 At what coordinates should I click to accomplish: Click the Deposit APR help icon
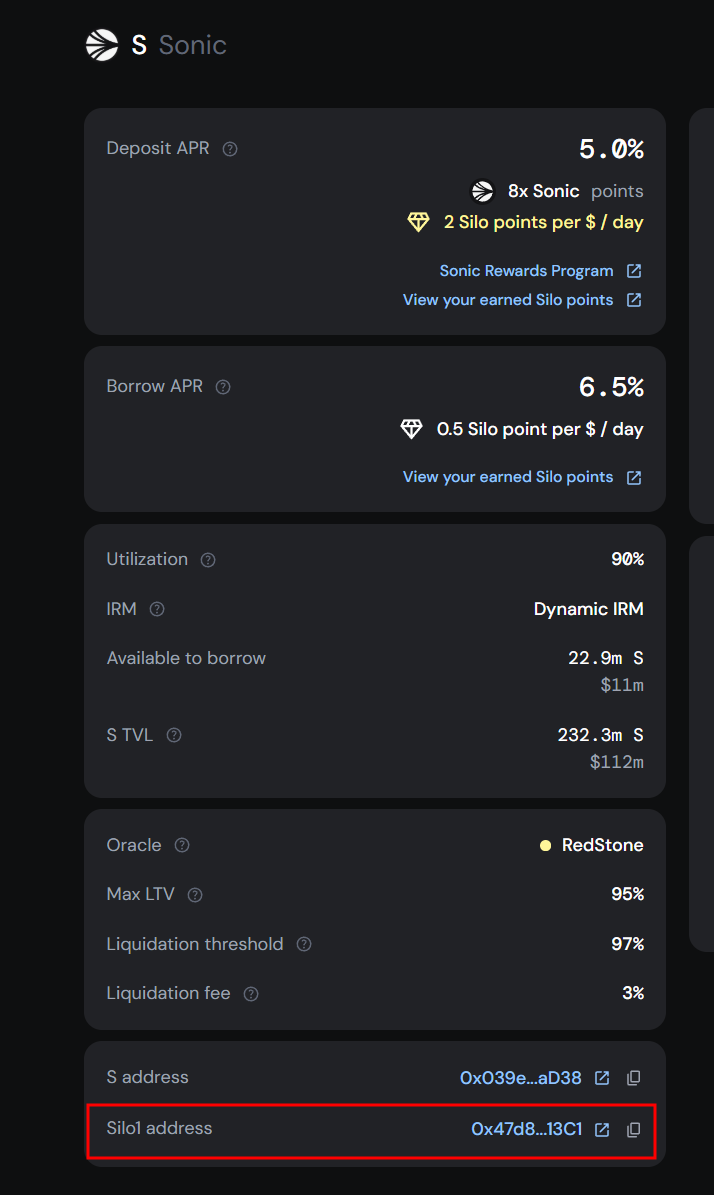(x=230, y=149)
